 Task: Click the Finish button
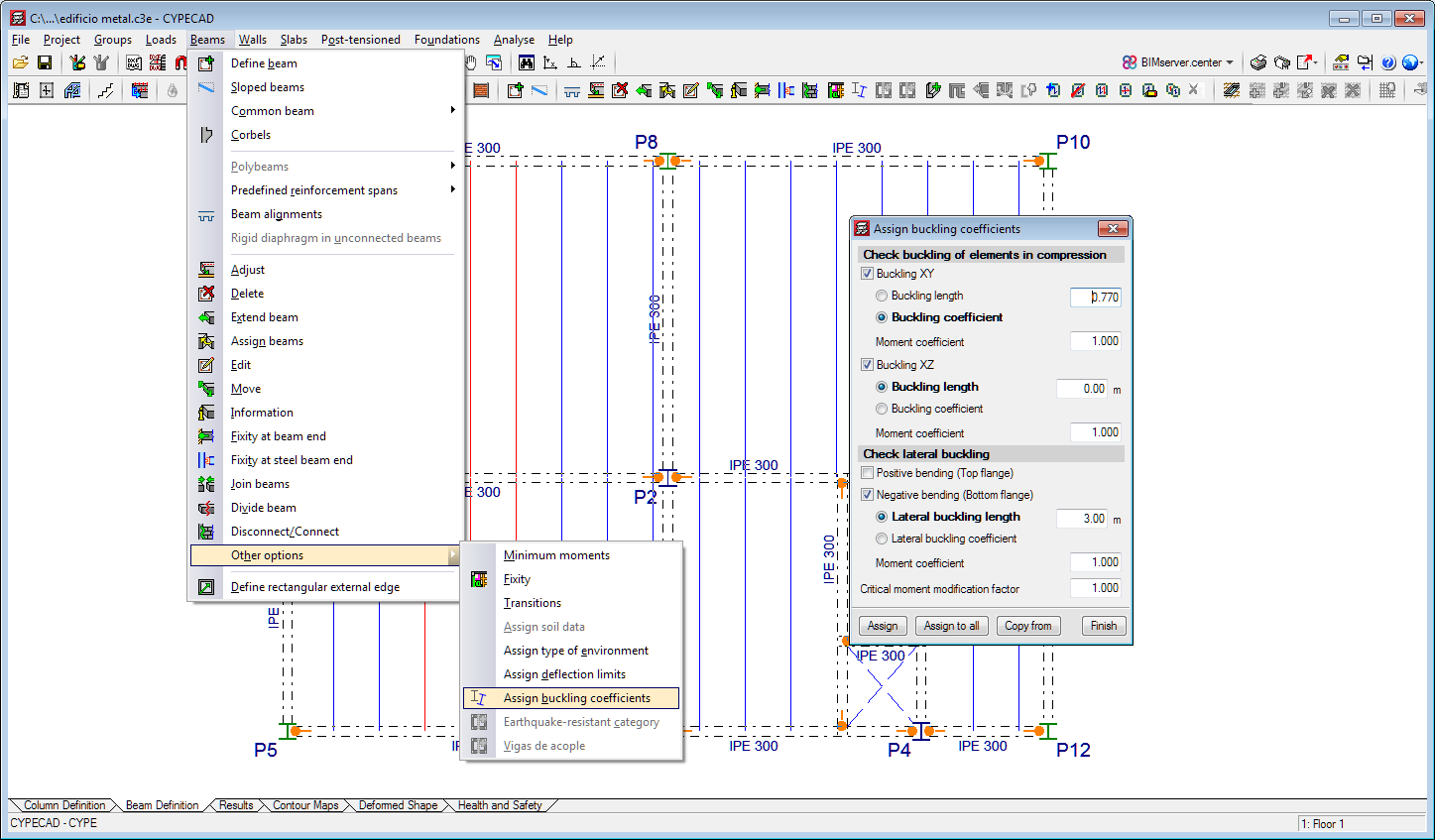click(x=1103, y=625)
